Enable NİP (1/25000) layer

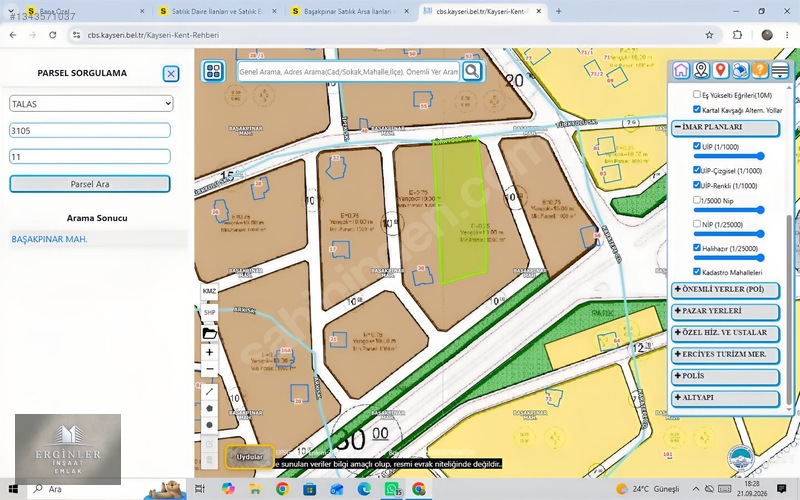pos(696,223)
